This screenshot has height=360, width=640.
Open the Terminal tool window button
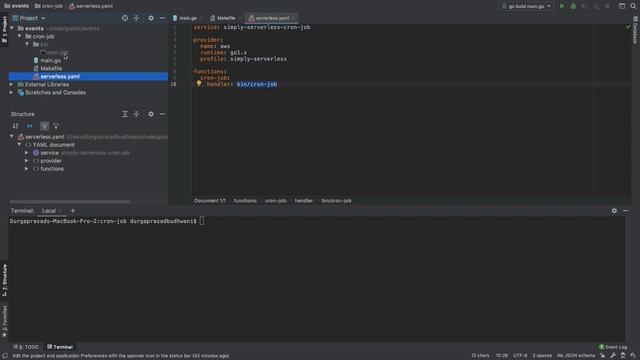(60, 347)
